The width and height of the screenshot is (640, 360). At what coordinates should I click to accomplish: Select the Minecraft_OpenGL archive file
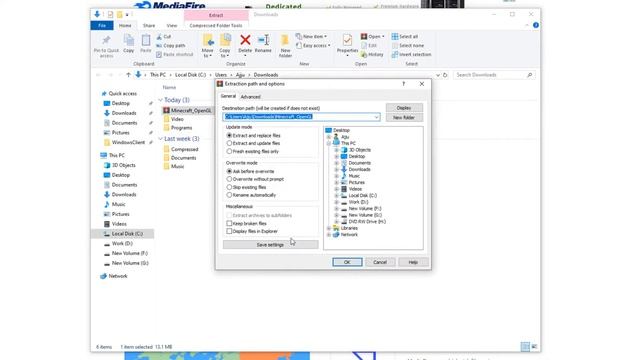click(x=187, y=111)
